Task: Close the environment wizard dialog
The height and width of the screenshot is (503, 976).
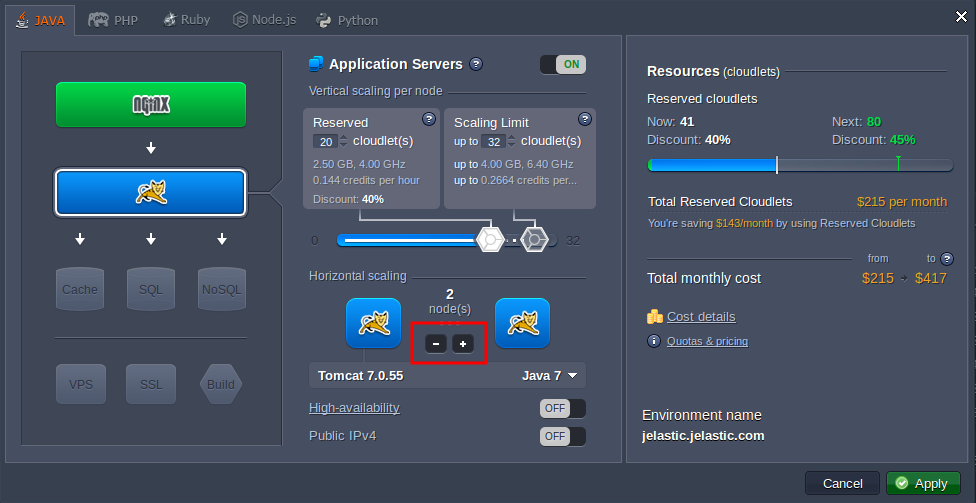Action: [x=961, y=17]
